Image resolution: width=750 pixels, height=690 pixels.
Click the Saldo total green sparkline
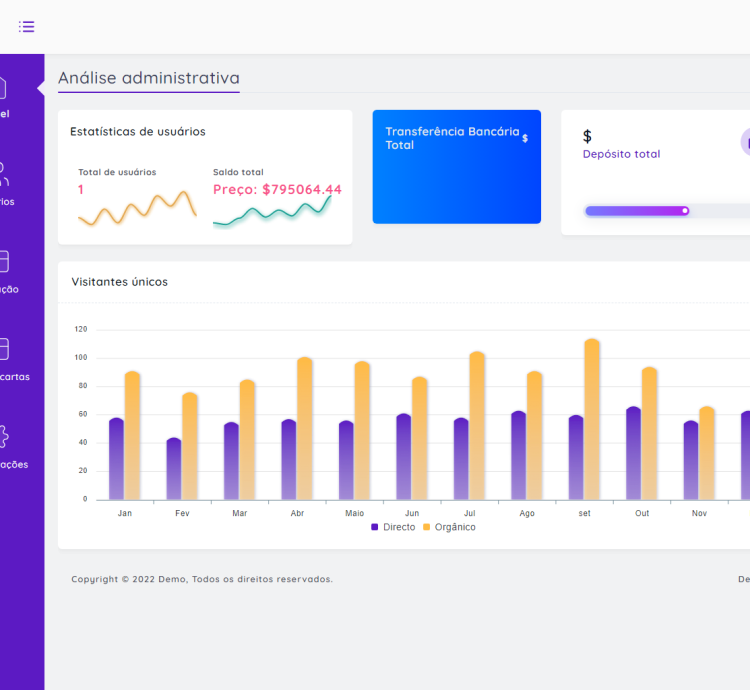point(272,213)
